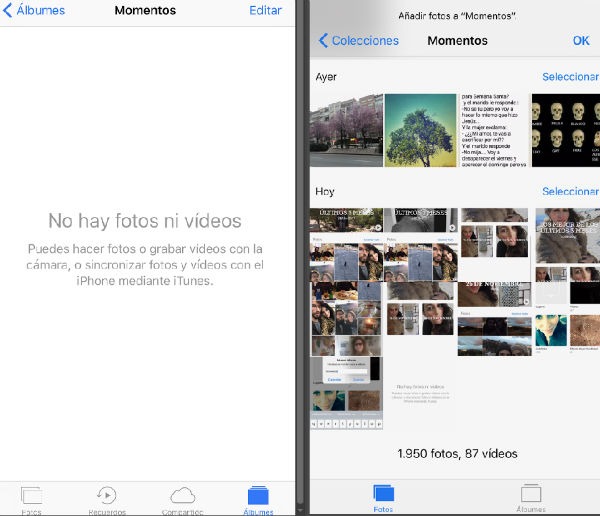
Task: Switch to Fotos tab in right screen
Action: 383,498
